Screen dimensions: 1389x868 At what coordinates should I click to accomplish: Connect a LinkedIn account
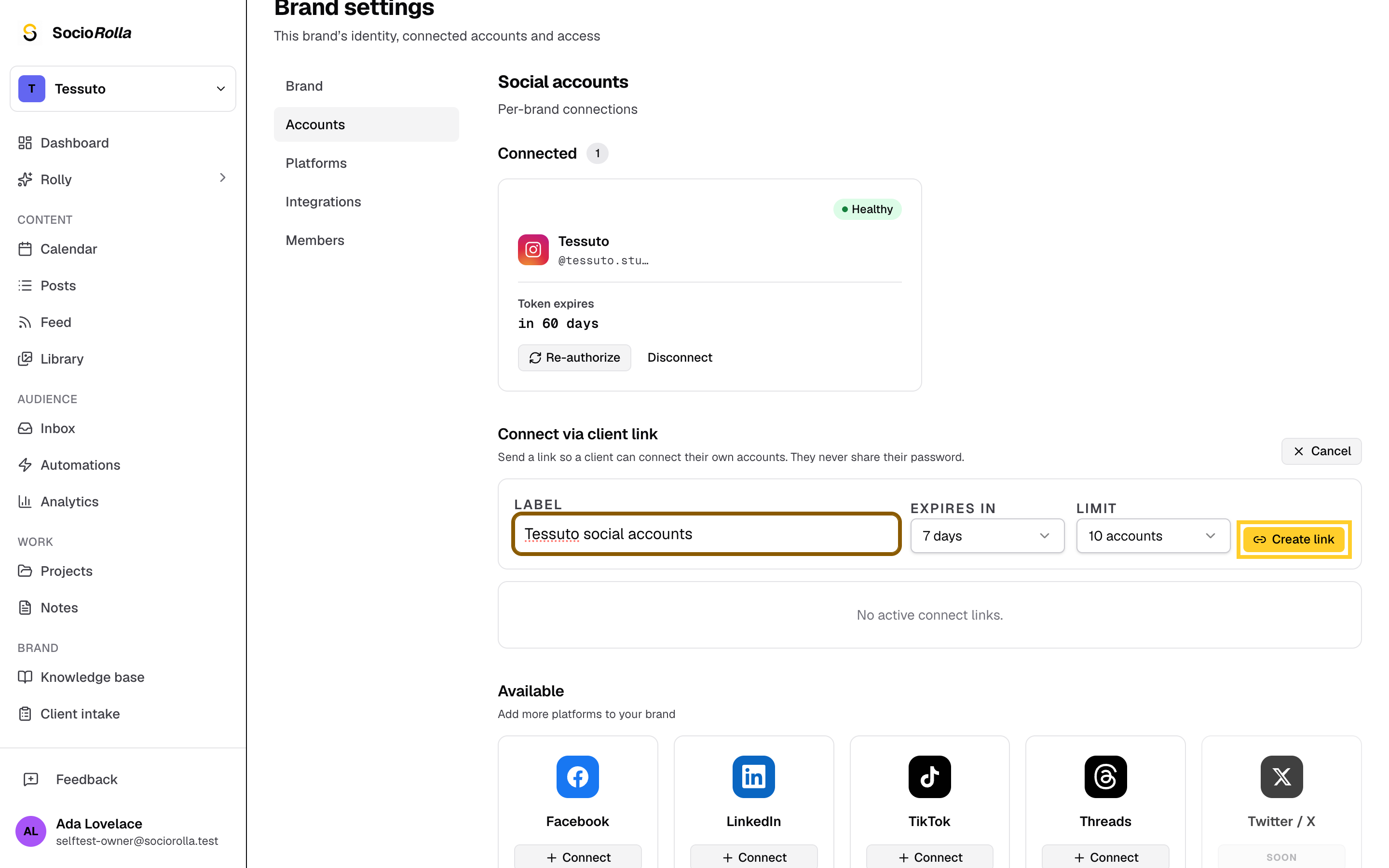point(754,856)
